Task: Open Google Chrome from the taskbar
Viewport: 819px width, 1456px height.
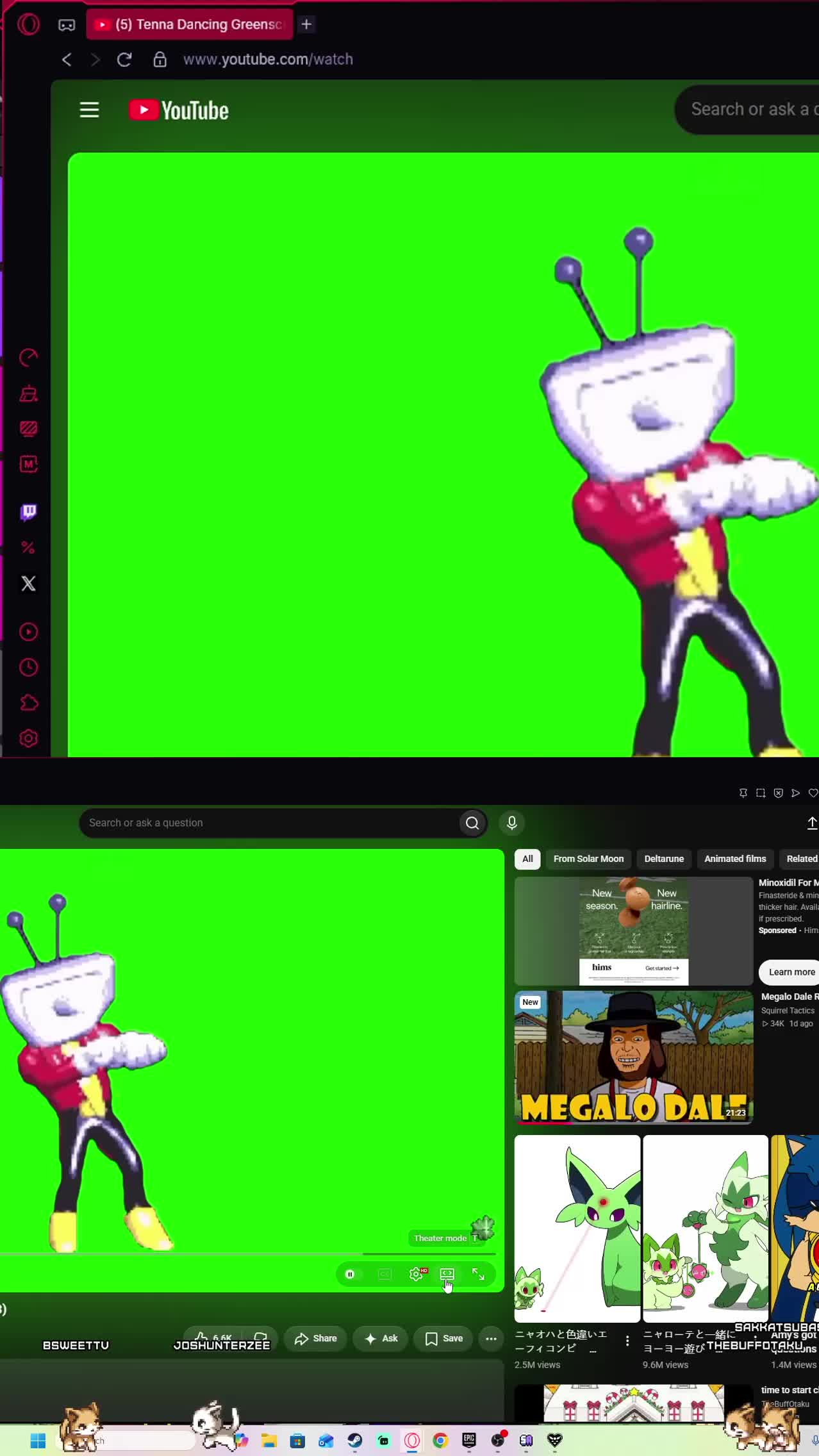Action: 440,1441
